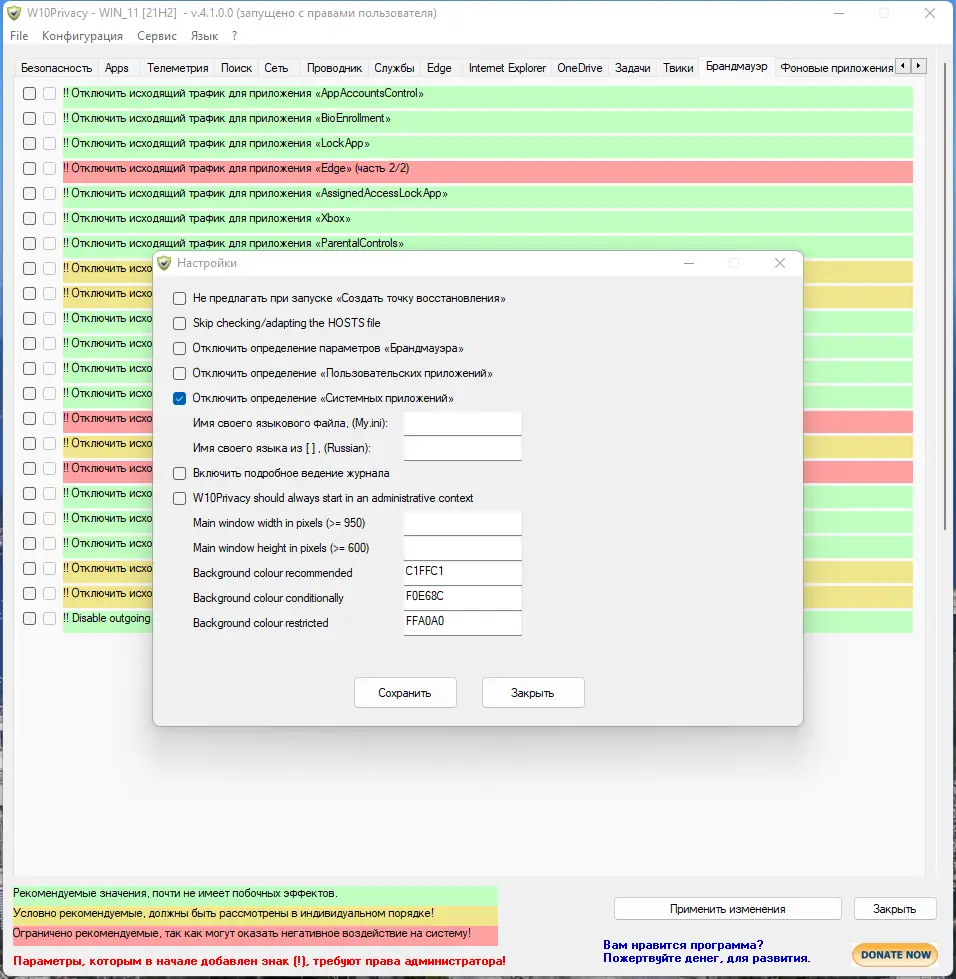Edit Background colour conditionally field F0E68C

tap(463, 598)
